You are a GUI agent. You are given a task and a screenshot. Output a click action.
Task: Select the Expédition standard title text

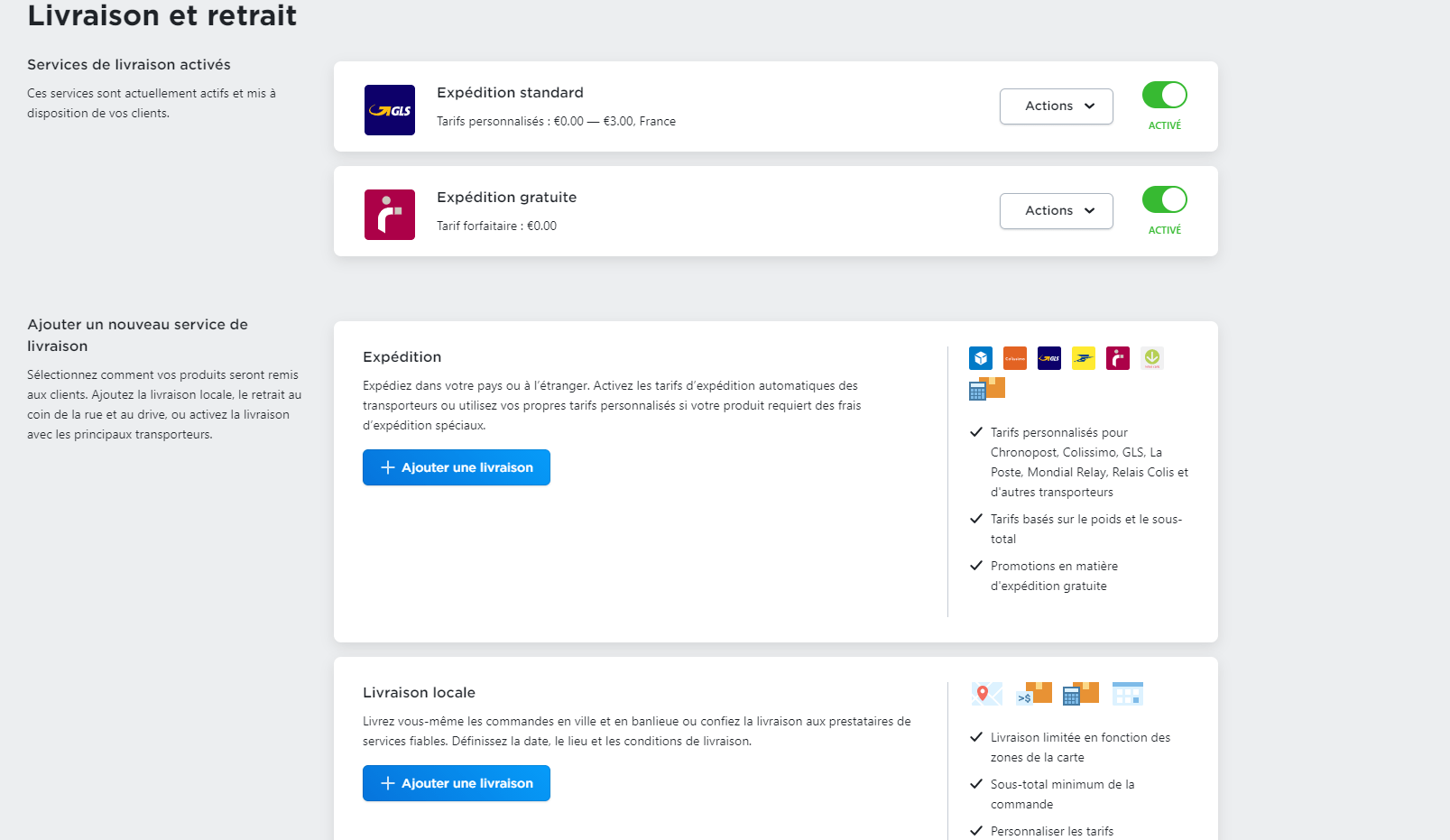(510, 93)
